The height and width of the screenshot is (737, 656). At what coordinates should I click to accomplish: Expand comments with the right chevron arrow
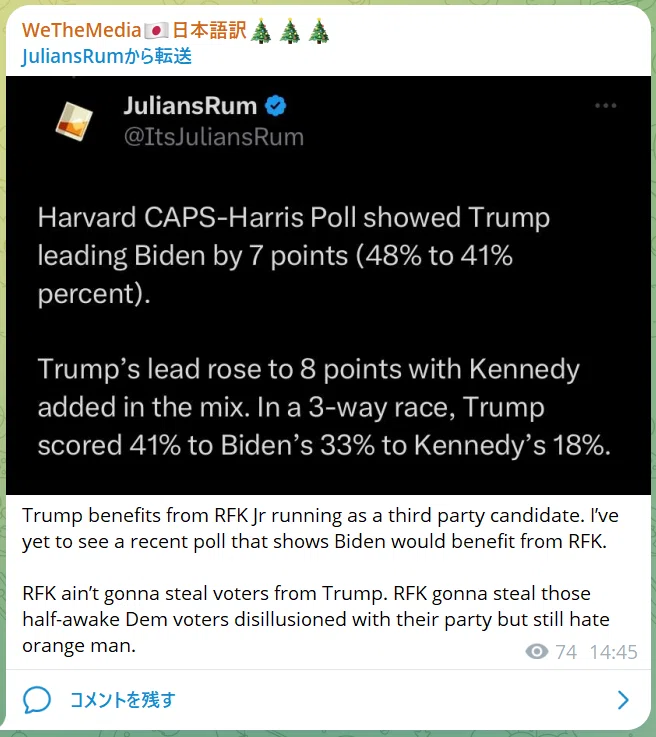623,700
